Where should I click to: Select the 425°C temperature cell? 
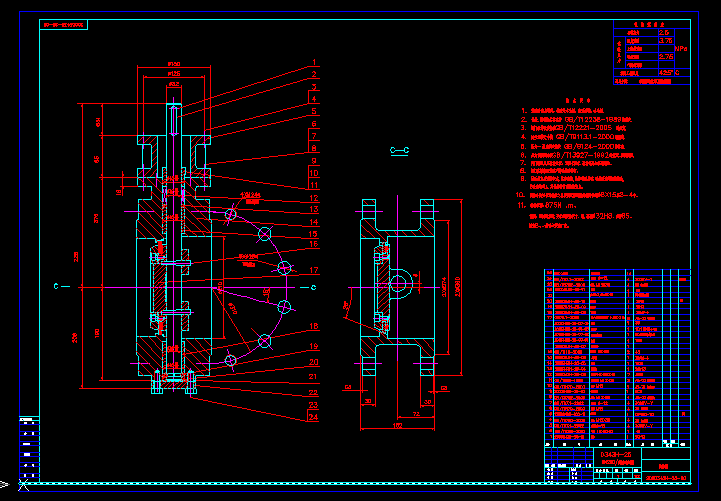click(x=668, y=73)
